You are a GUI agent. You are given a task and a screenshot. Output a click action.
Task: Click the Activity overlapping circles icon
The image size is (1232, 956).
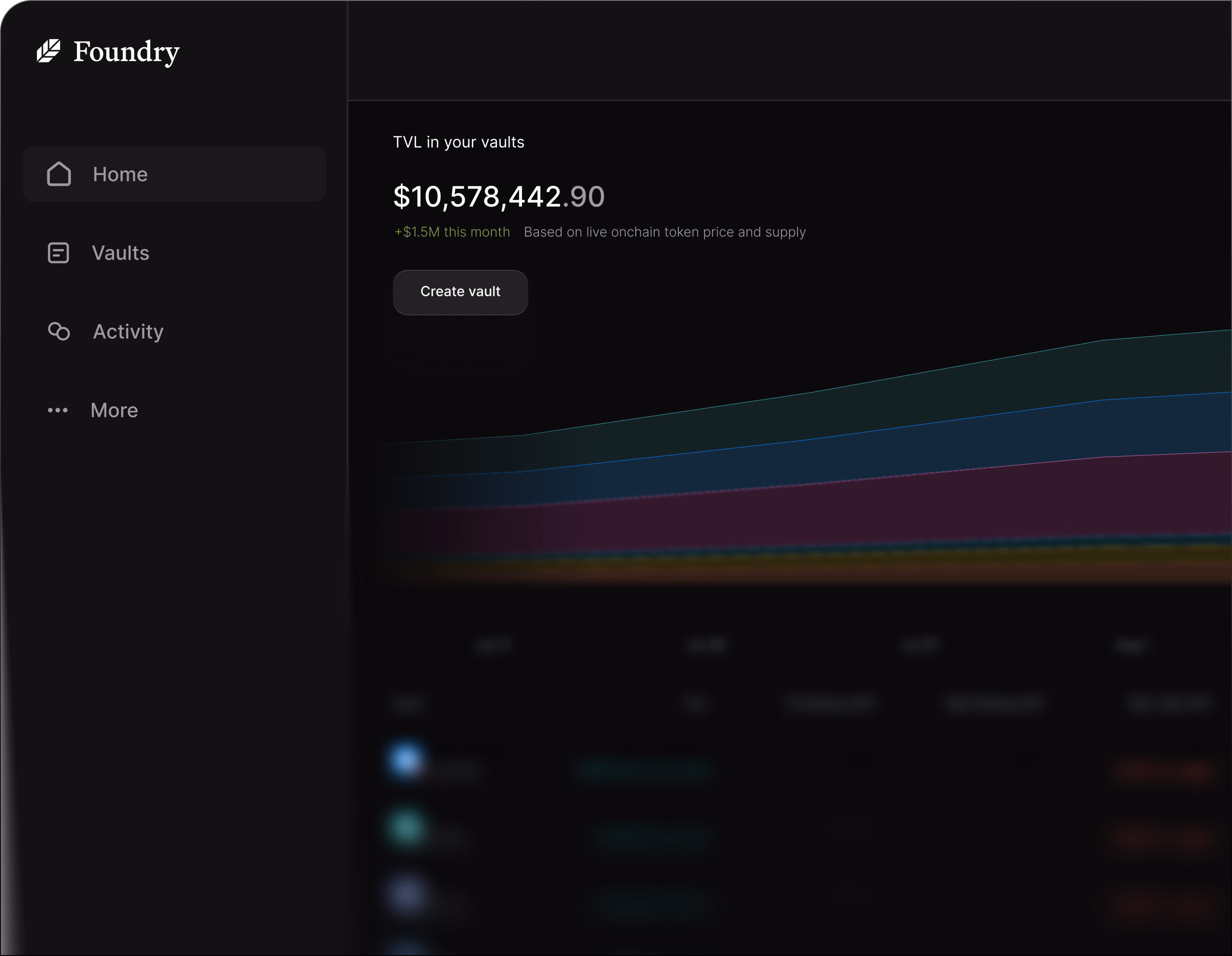coord(59,331)
